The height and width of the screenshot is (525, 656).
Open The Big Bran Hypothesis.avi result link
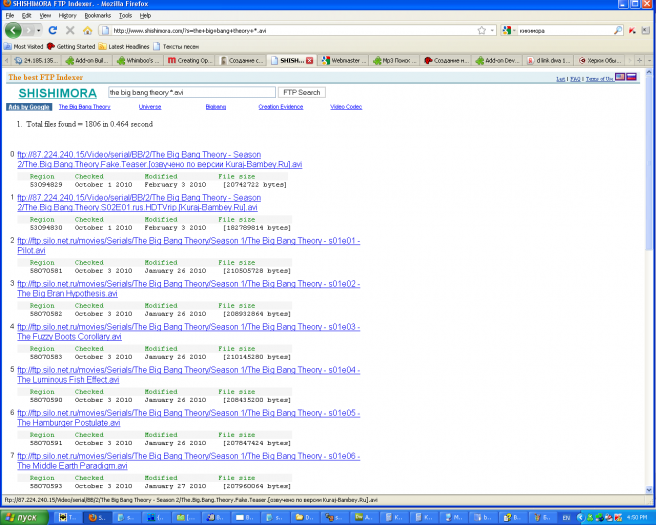188,289
